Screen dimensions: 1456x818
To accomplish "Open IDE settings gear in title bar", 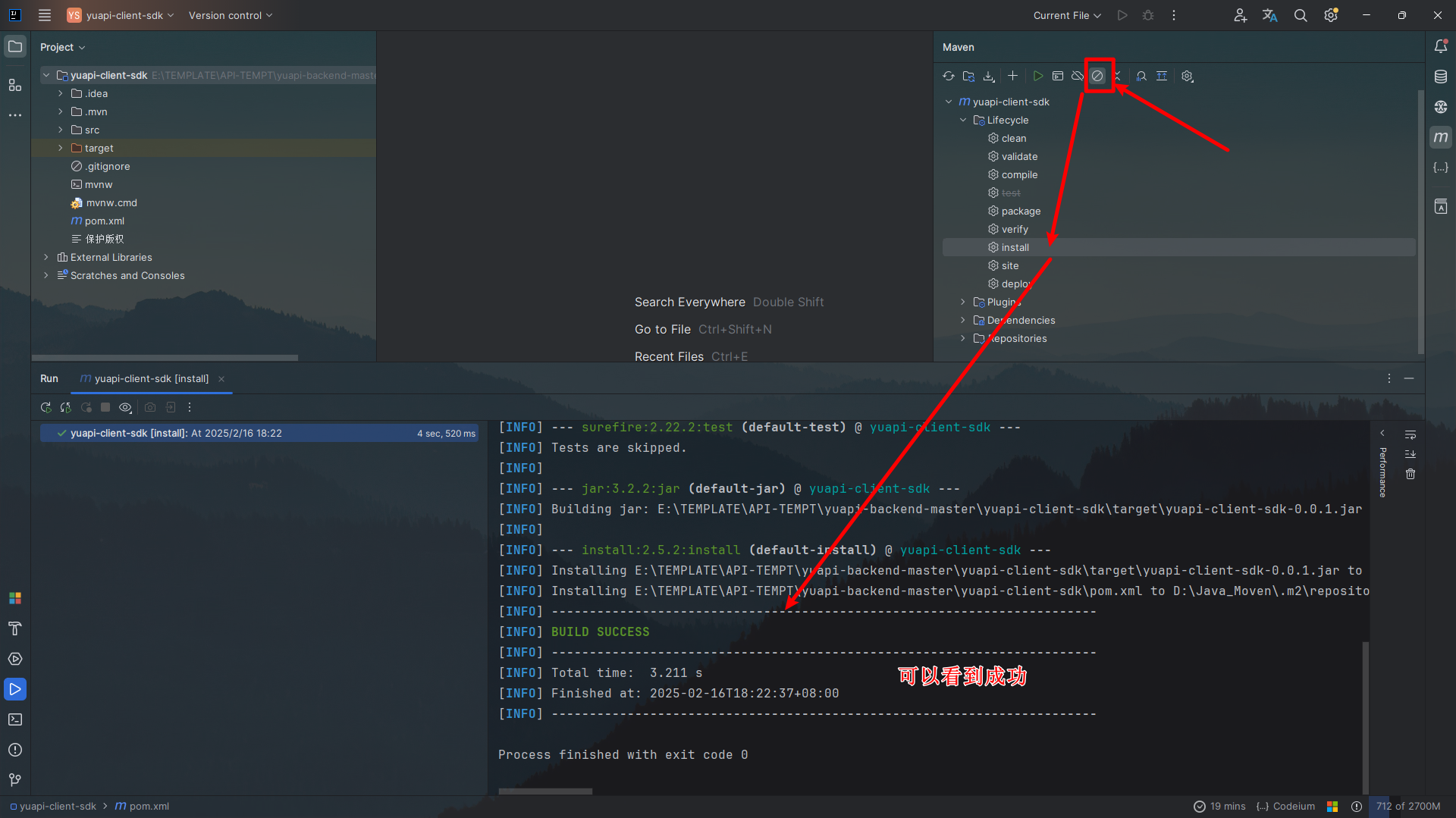I will 1331,15.
